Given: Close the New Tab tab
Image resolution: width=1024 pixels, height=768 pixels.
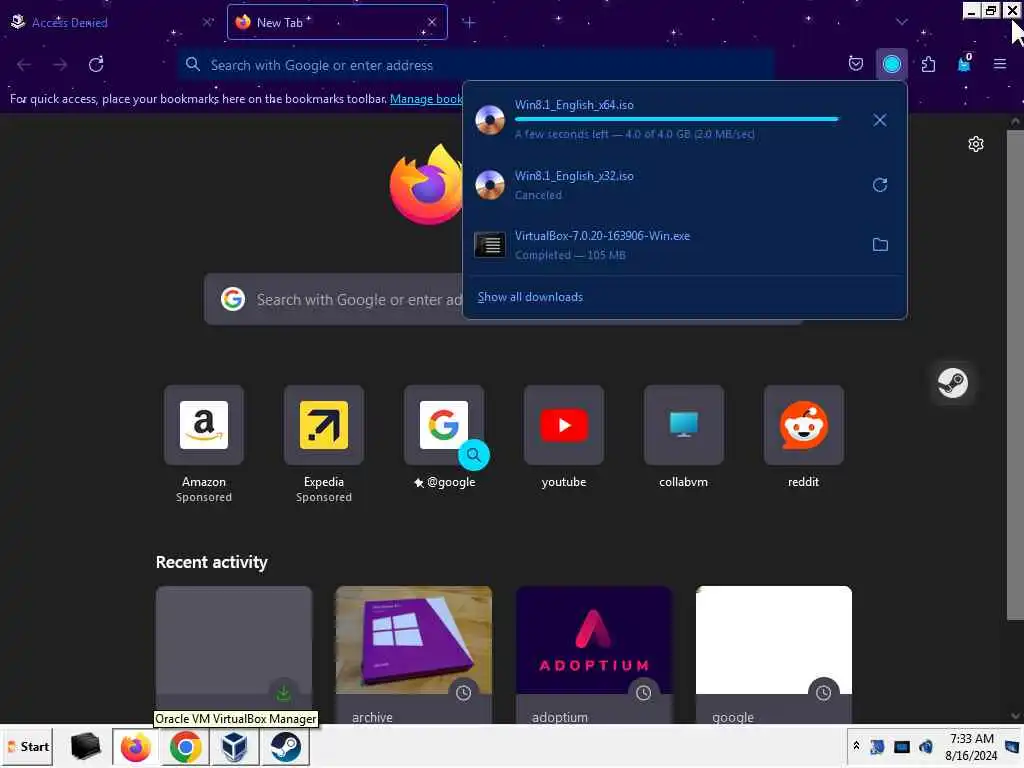Looking at the screenshot, I should tap(432, 22).
